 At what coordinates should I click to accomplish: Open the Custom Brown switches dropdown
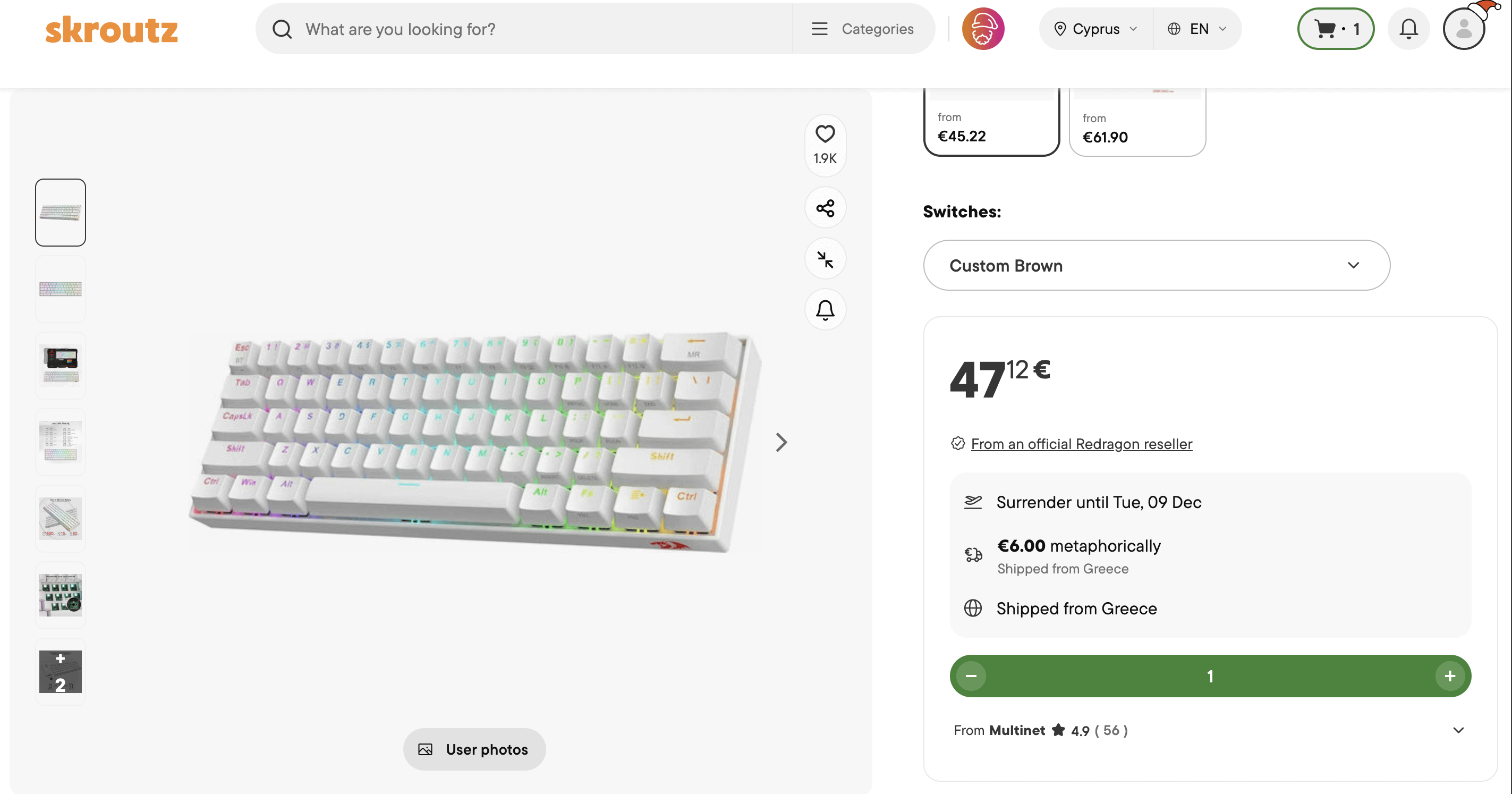click(1156, 265)
